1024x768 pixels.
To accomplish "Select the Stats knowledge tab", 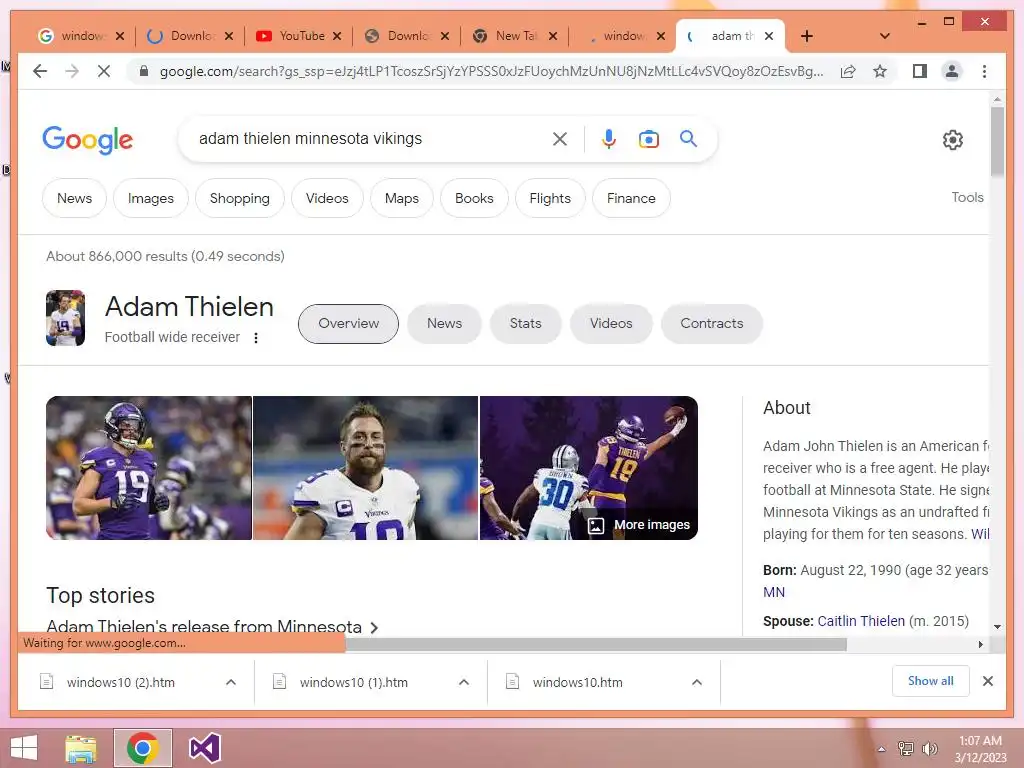I will [x=526, y=323].
